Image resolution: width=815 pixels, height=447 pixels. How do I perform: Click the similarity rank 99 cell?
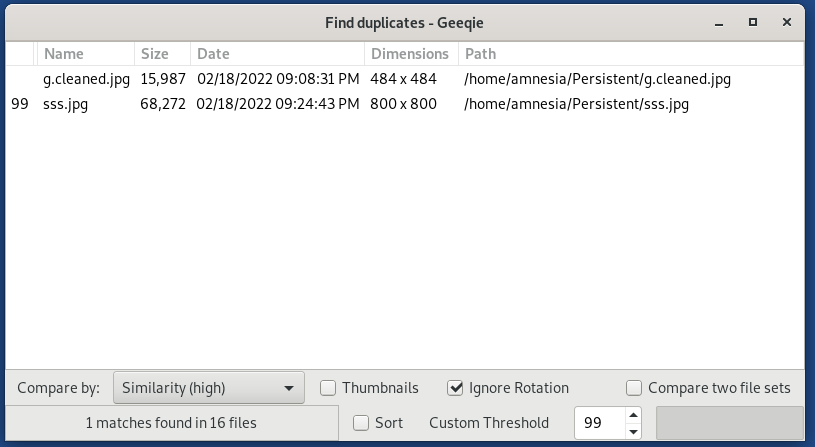click(20, 104)
